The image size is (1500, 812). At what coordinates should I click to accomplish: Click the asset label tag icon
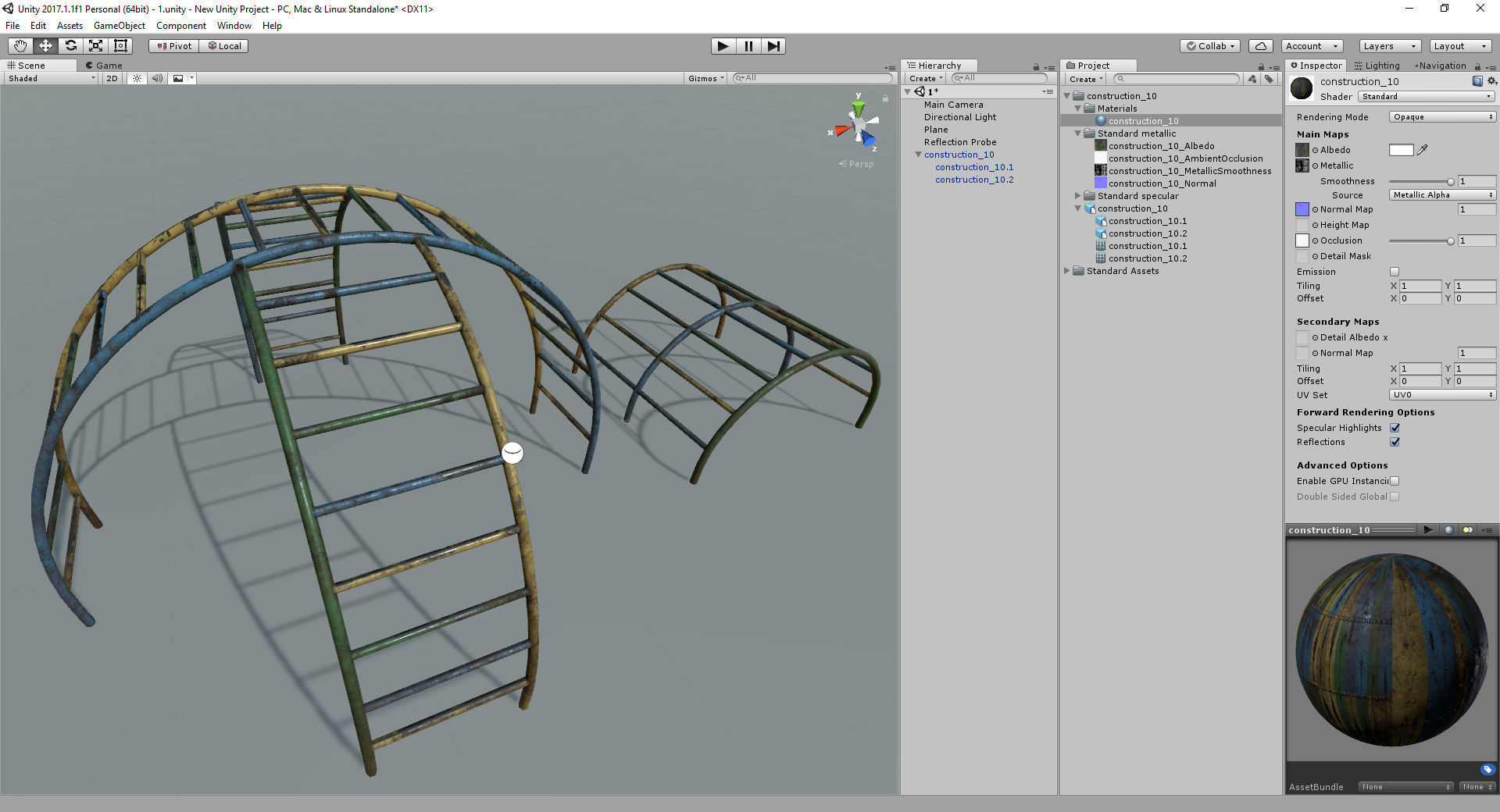[x=1487, y=769]
